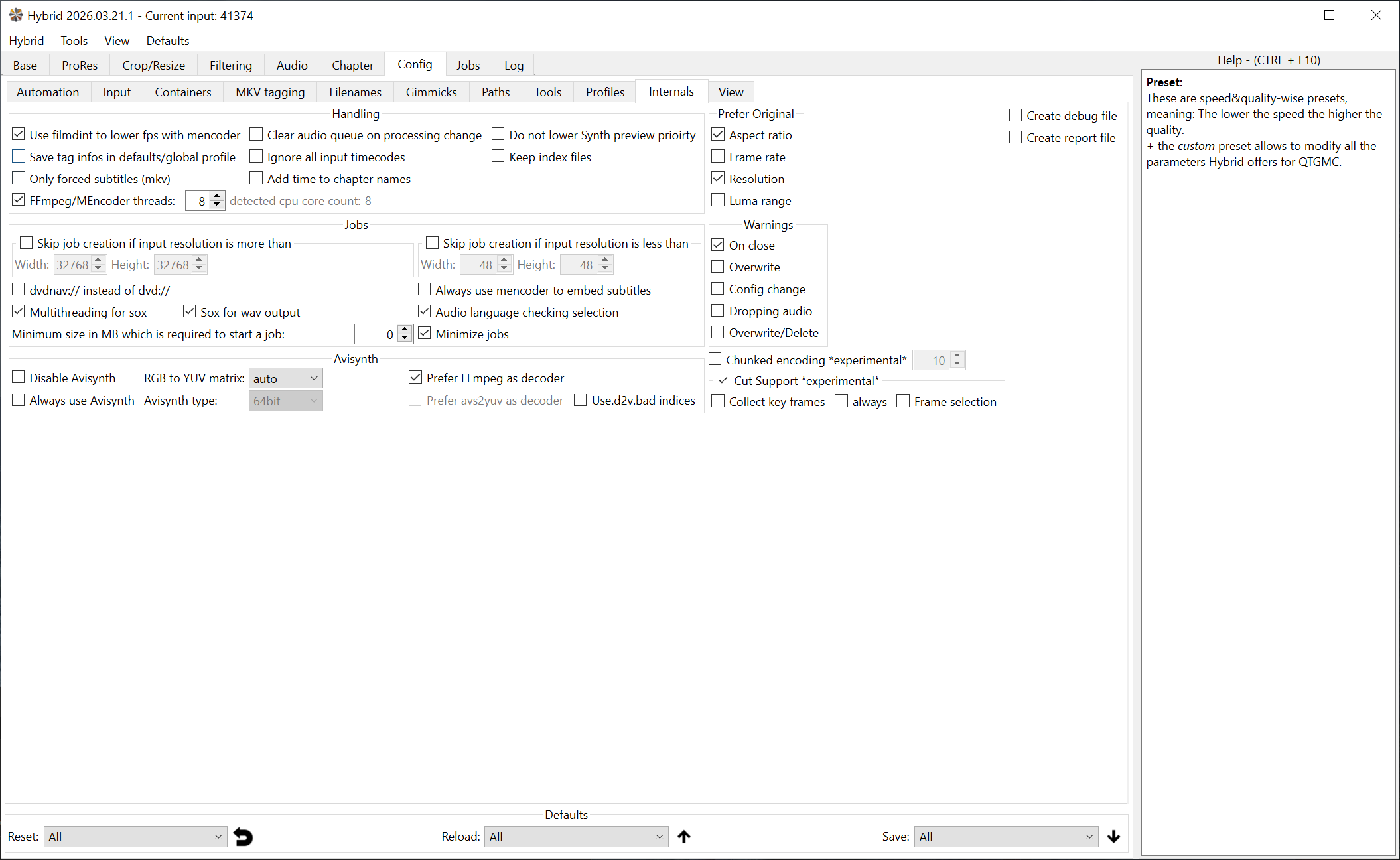Open the Crop/Resize tab

(x=154, y=65)
